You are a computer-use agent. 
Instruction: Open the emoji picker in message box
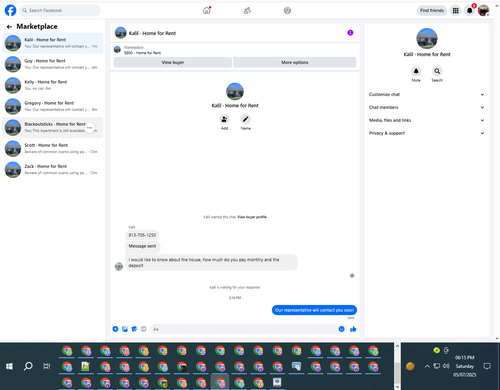pos(341,329)
